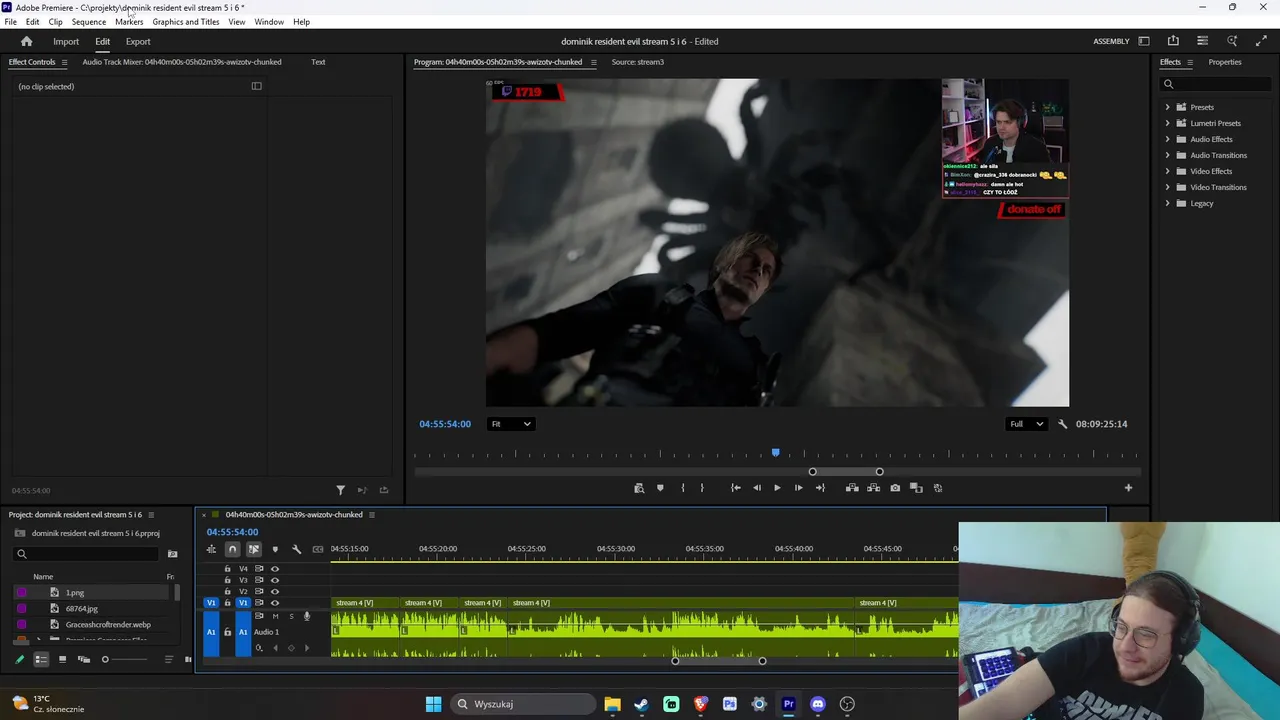Image resolution: width=1280 pixels, height=720 pixels.
Task: Open Discord from the Windows taskbar
Action: (x=818, y=704)
